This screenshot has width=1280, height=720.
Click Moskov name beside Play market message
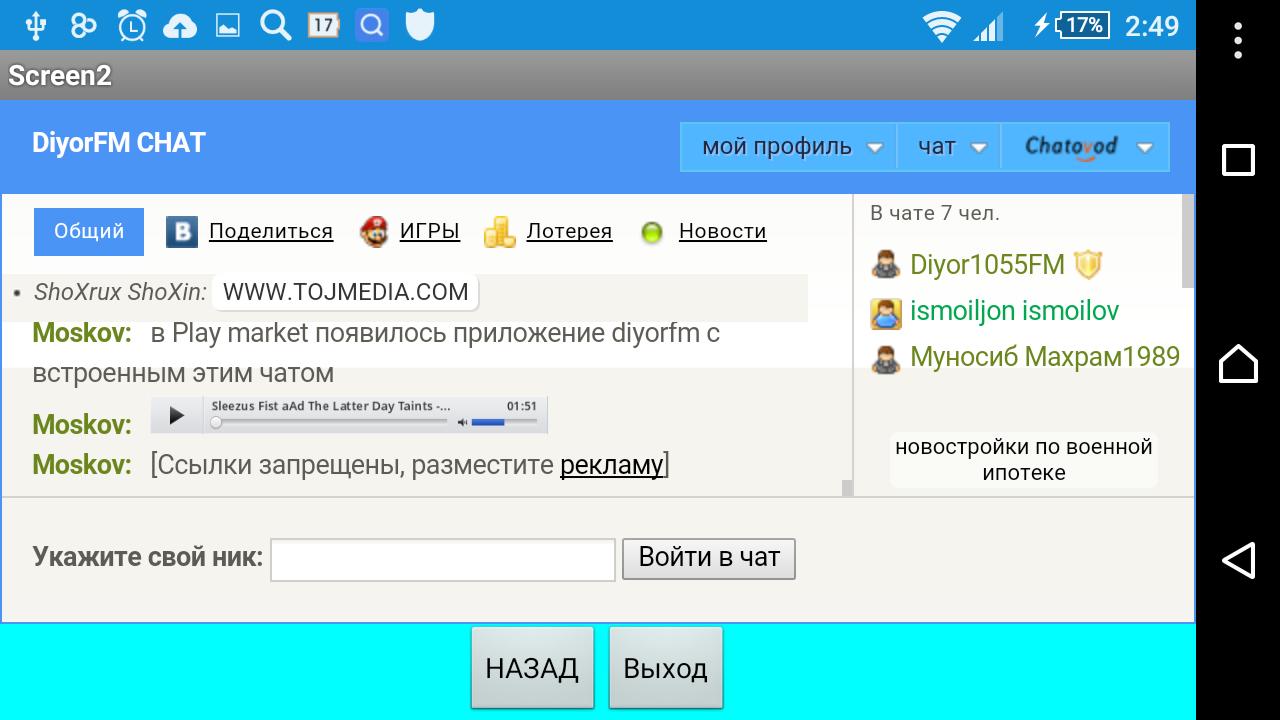(x=82, y=333)
